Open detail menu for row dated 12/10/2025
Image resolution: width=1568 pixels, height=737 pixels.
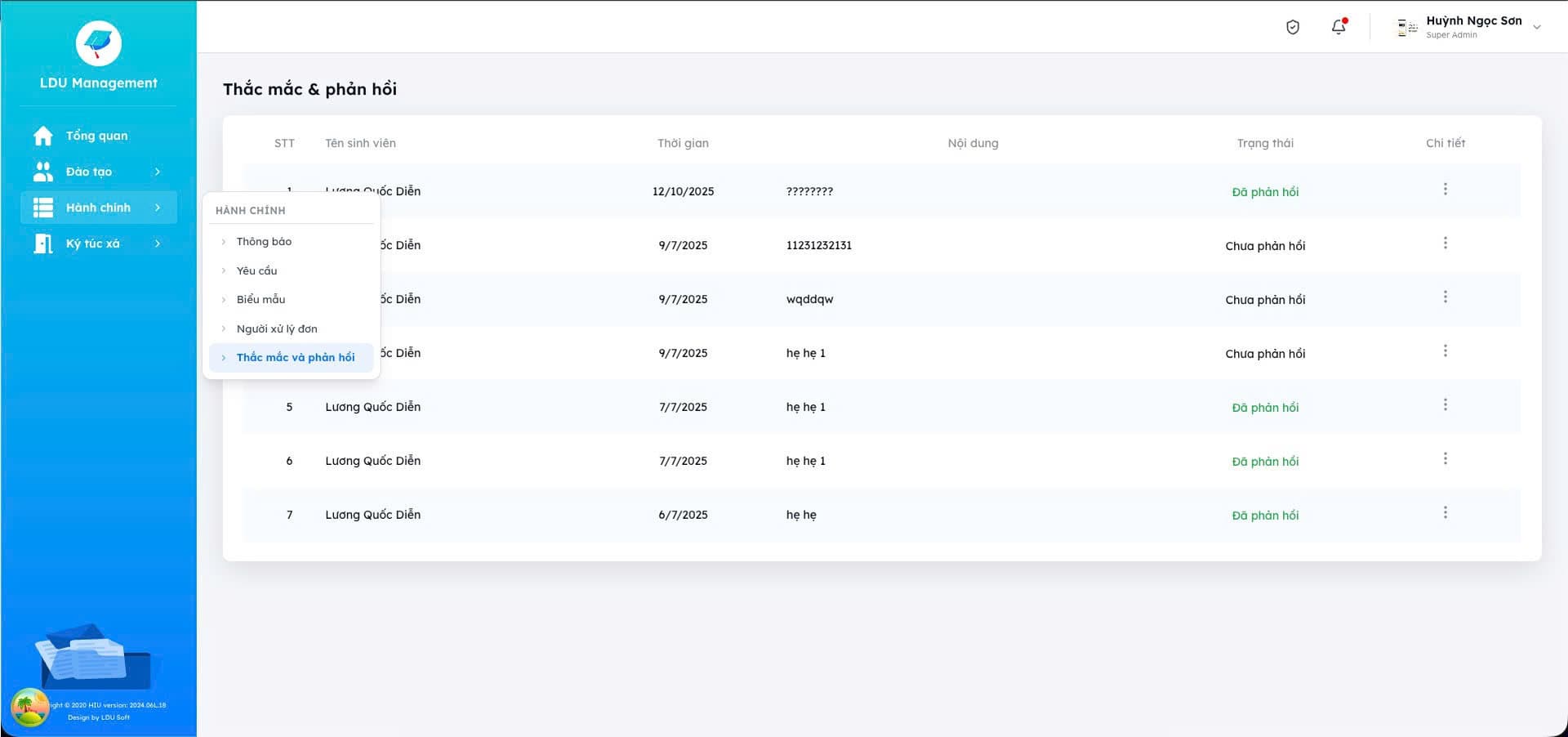pos(1445,190)
